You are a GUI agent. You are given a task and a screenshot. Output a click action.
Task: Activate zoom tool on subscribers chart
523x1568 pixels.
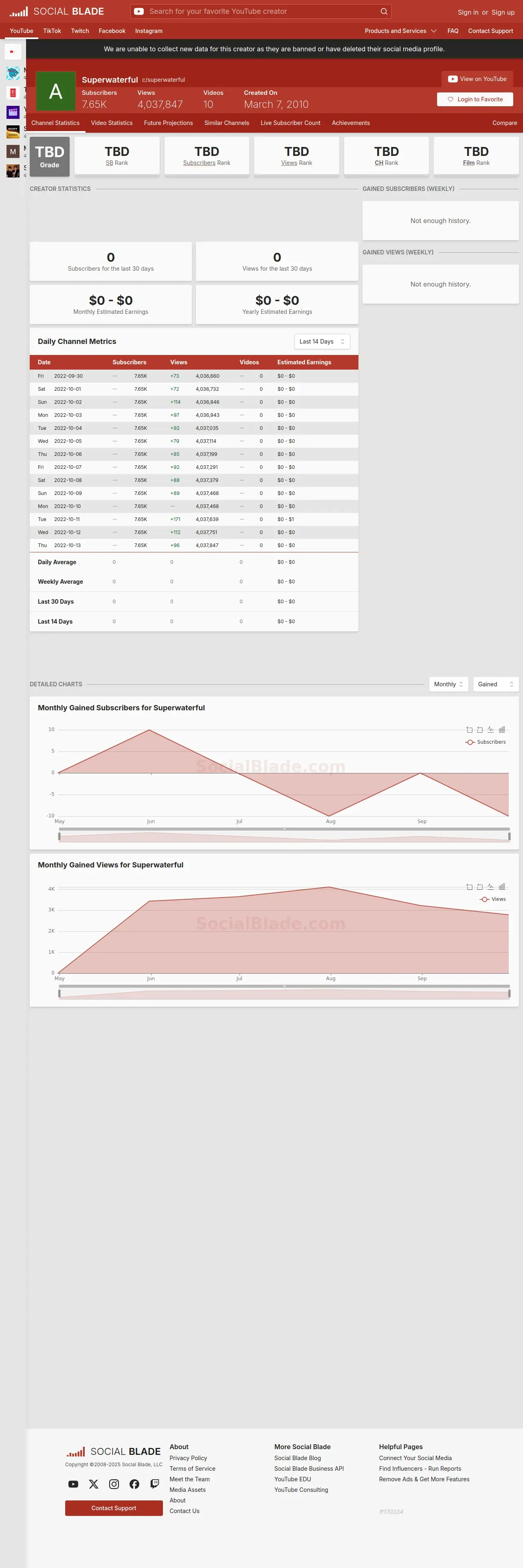(x=469, y=729)
